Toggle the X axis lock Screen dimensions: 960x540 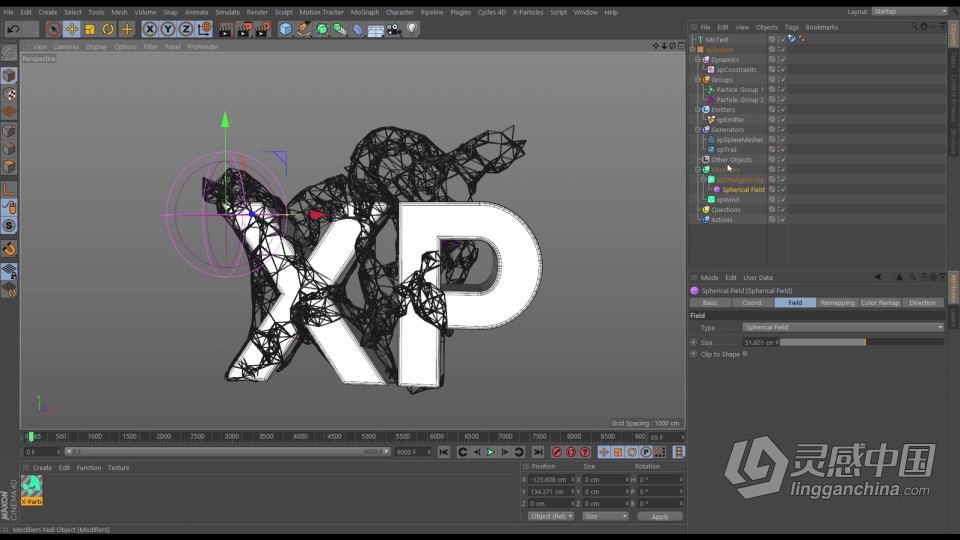pos(149,29)
